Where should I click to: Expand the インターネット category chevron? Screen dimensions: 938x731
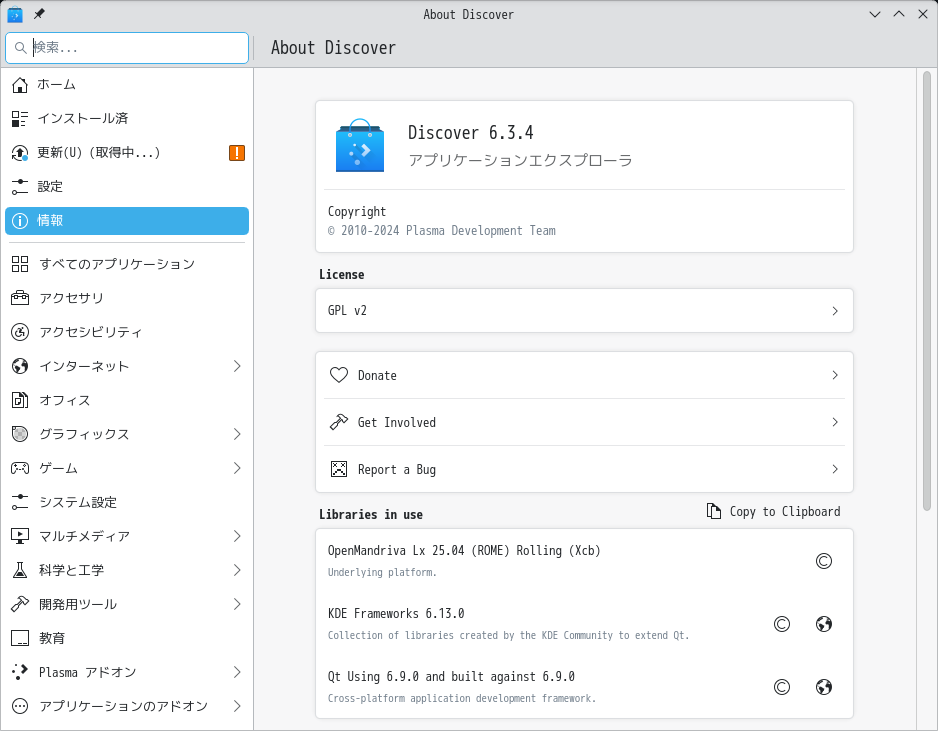click(237, 366)
